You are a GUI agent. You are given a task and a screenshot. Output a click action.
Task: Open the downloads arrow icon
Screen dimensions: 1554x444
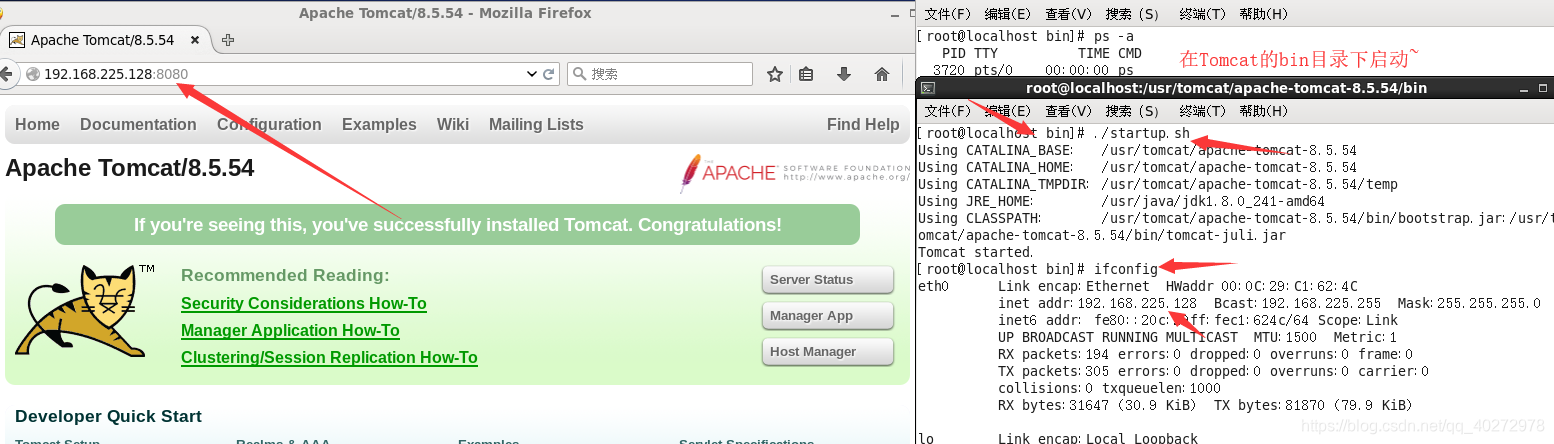(x=844, y=74)
